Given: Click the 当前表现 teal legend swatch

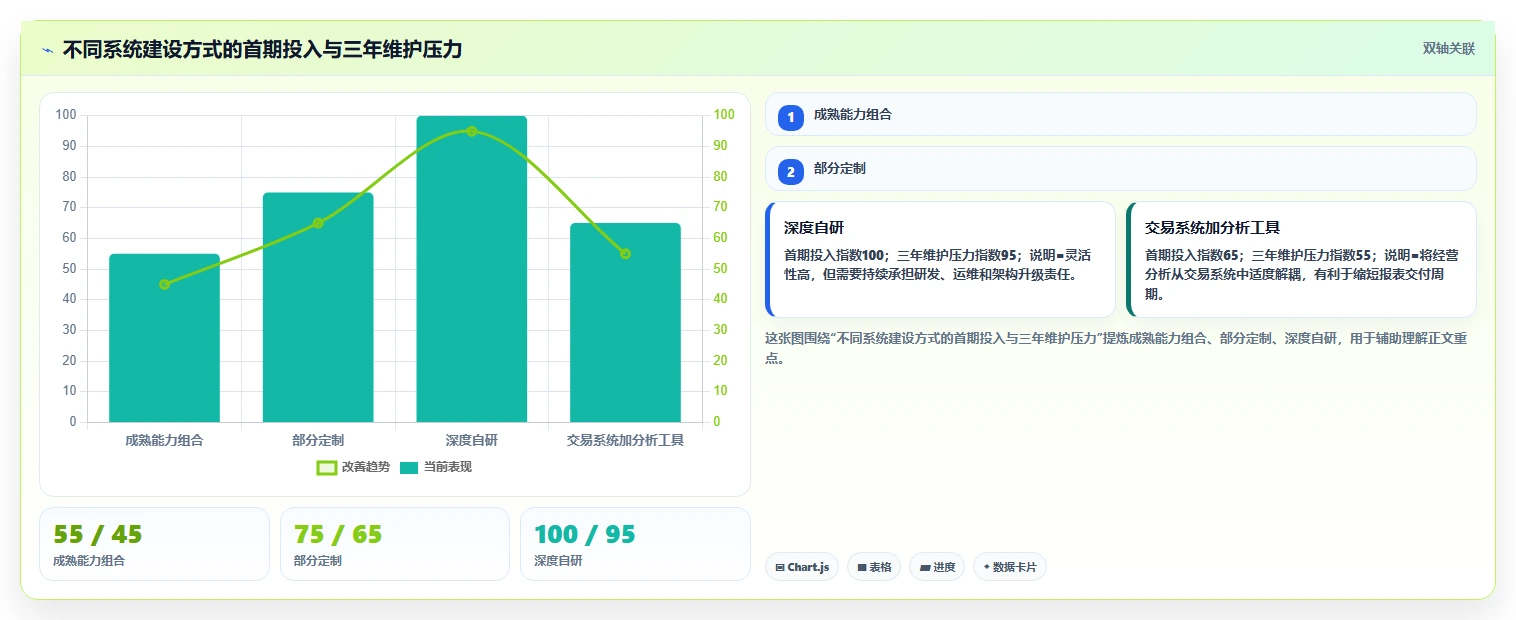Looking at the screenshot, I should click(409, 467).
